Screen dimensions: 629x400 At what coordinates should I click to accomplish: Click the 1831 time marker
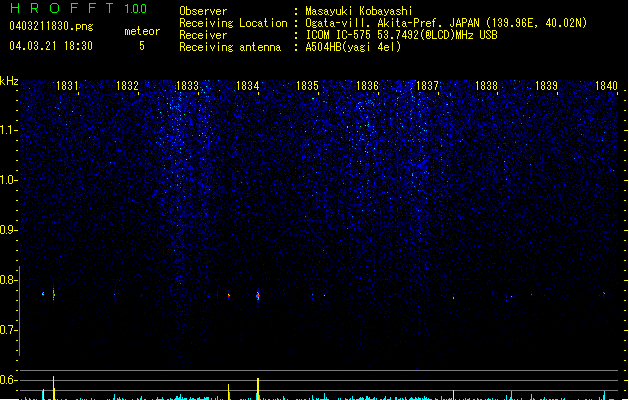point(67,86)
